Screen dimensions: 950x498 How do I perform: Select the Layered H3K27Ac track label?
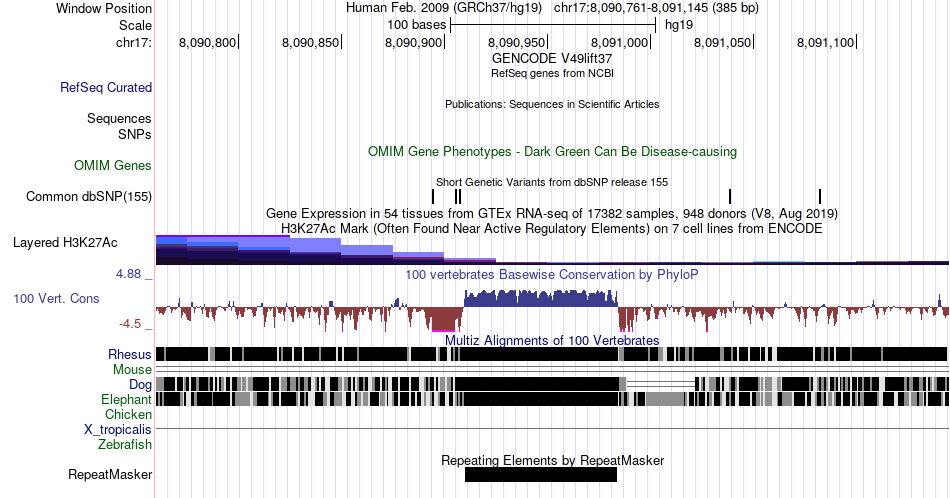65,242
